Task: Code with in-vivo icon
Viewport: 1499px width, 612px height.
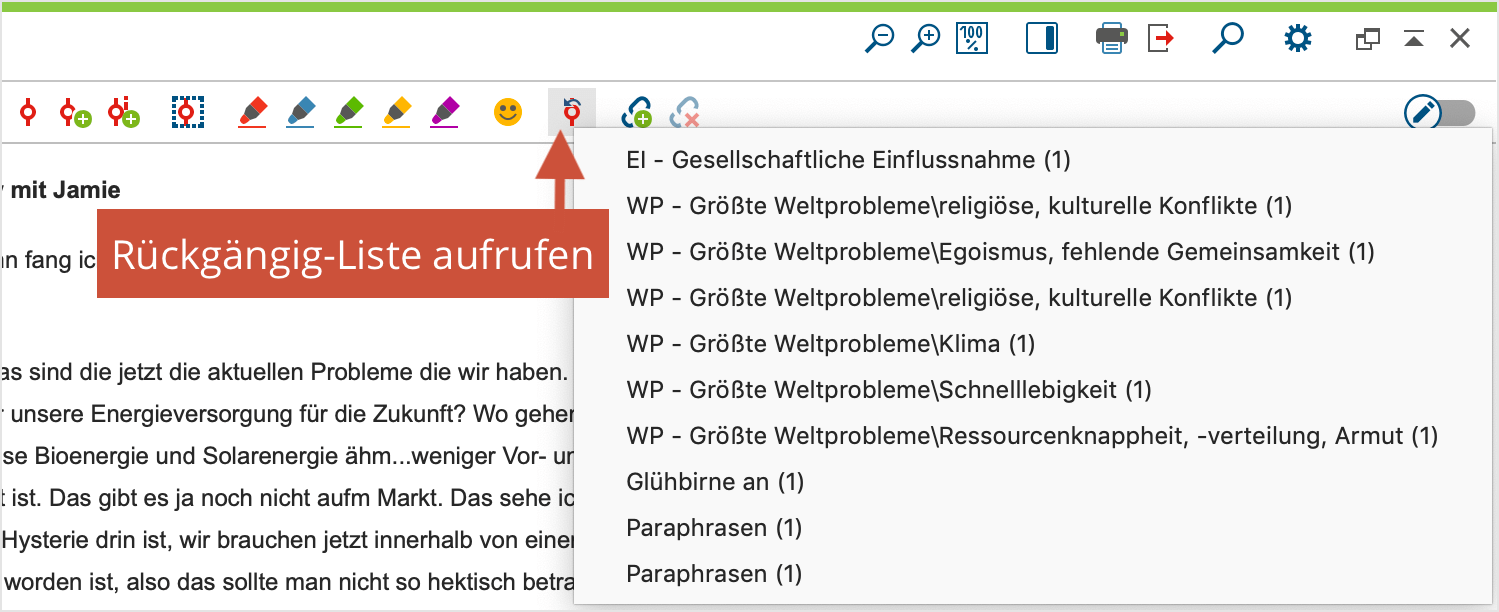Action: tap(124, 112)
